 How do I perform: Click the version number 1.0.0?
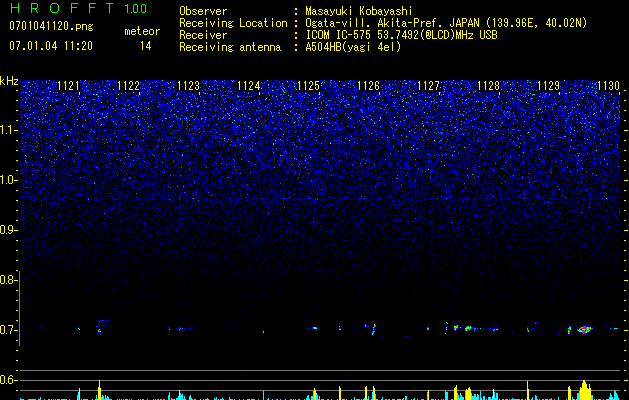pos(136,9)
